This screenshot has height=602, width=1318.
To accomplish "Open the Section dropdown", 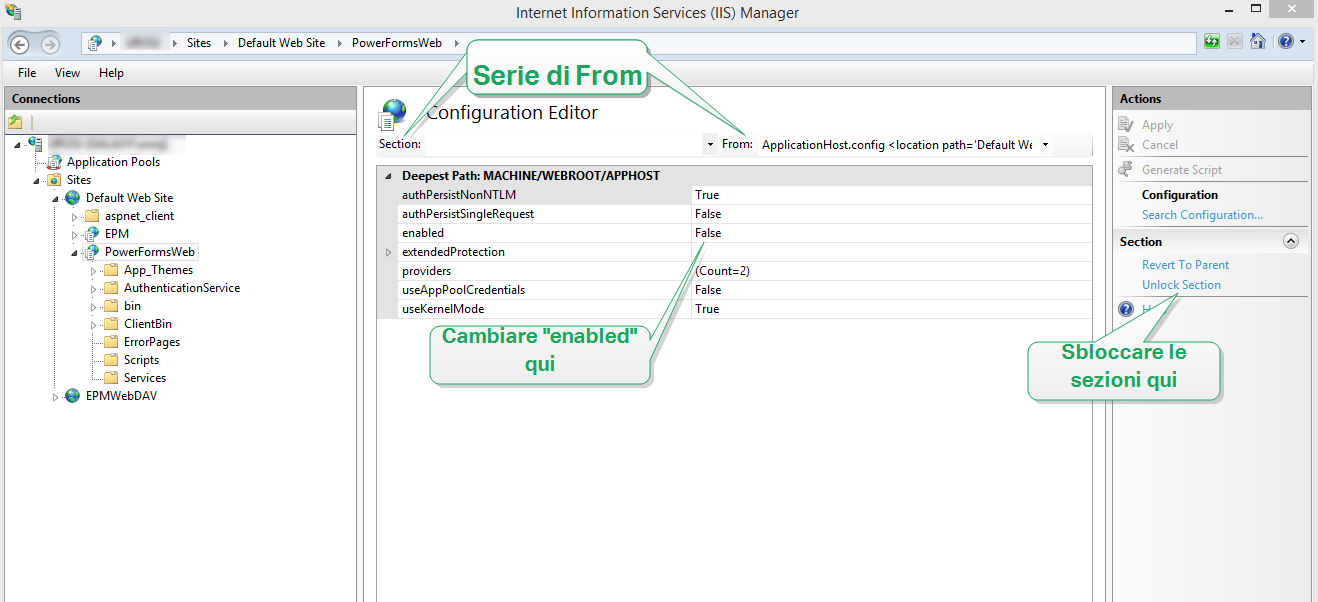I will 709,145.
